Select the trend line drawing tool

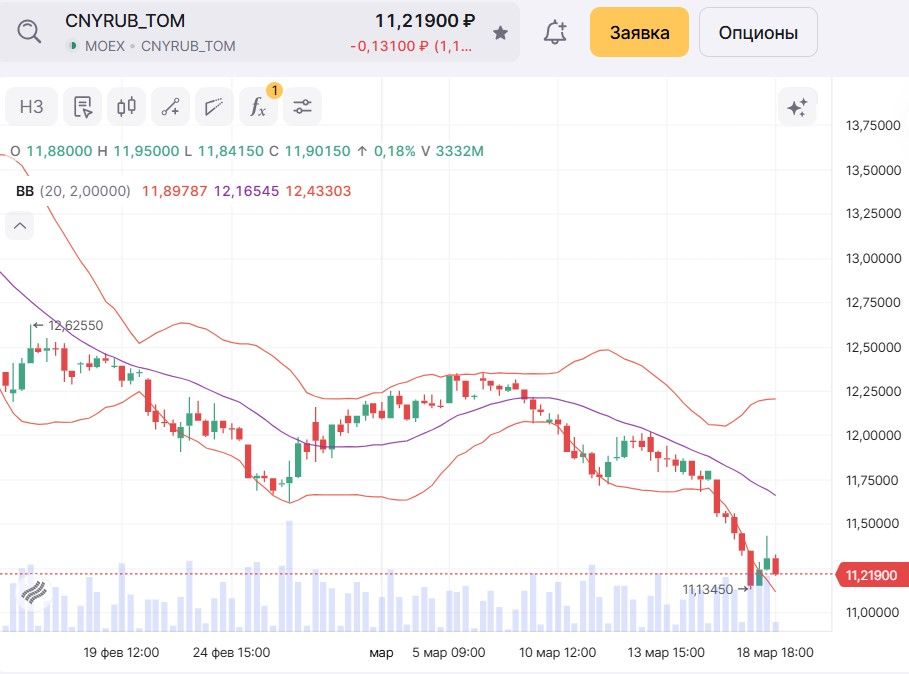coord(170,107)
